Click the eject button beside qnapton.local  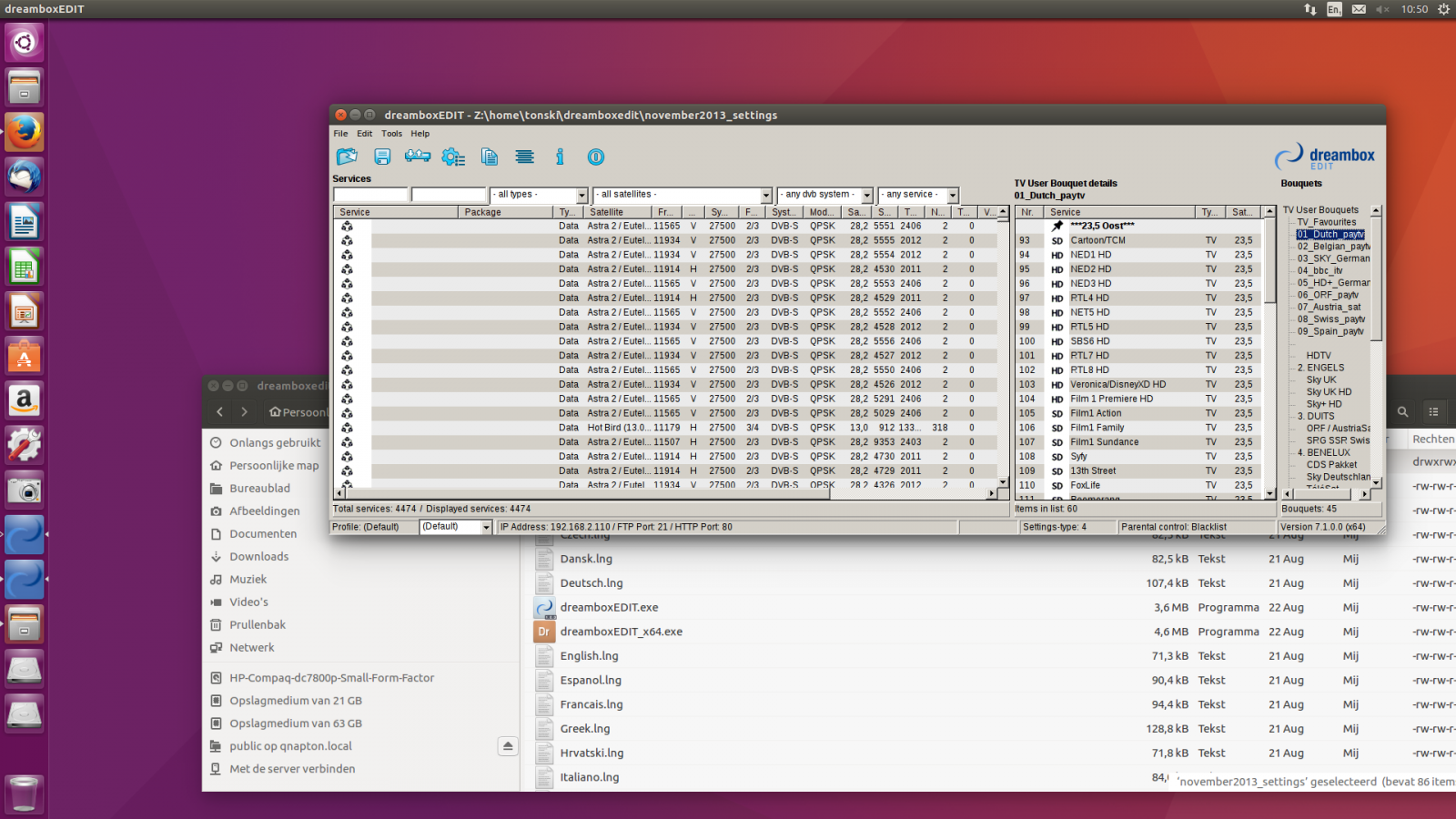[x=508, y=746]
